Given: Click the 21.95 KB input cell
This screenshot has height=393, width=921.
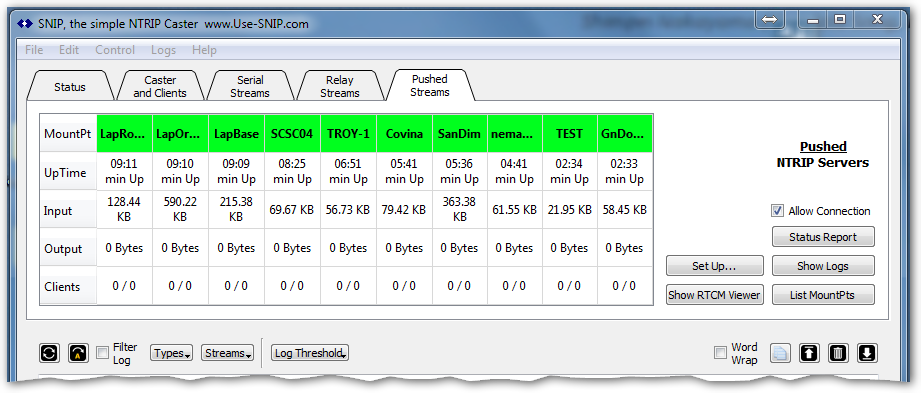Looking at the screenshot, I should coord(569,209).
